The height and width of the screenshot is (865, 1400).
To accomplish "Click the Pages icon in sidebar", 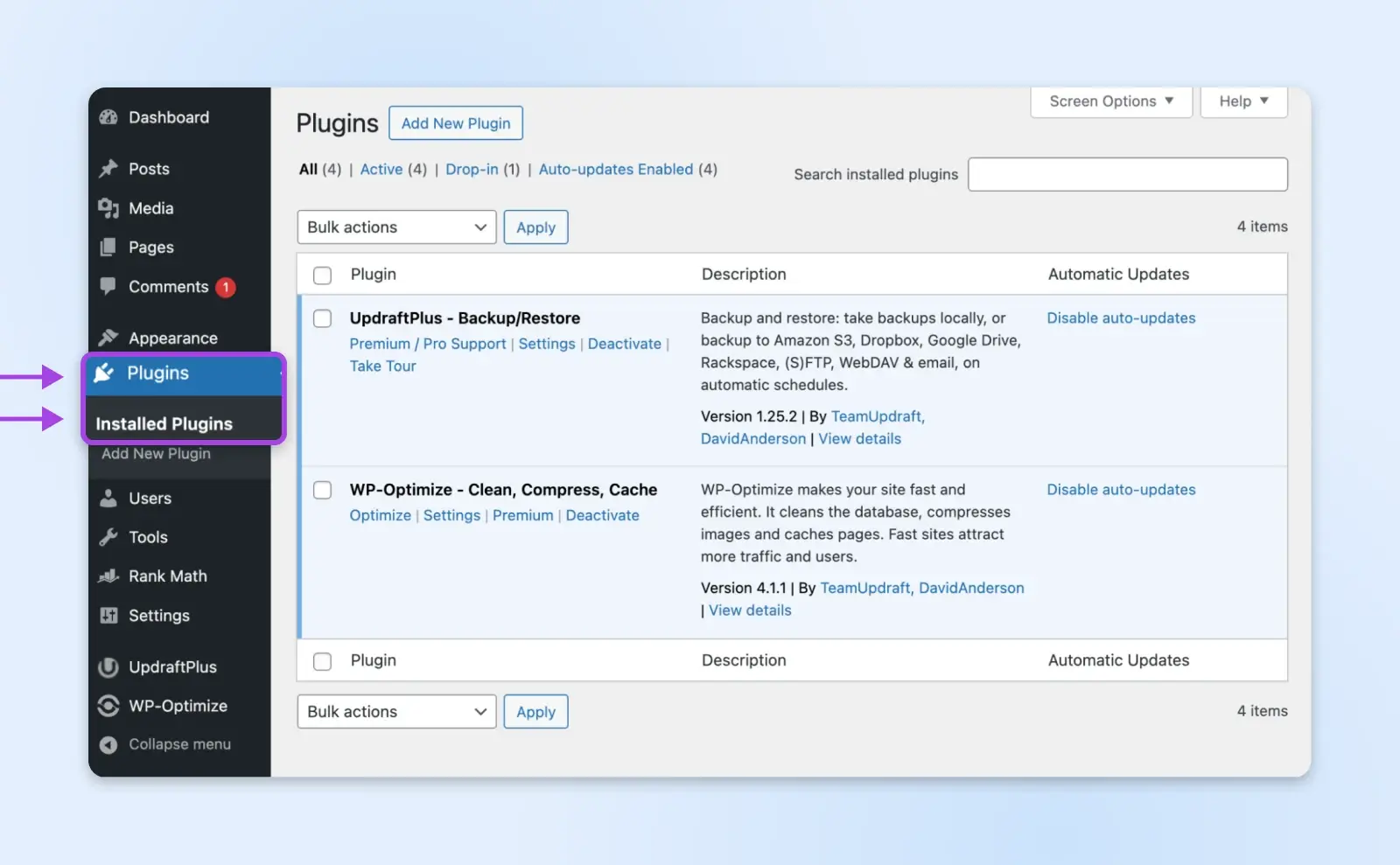I will coord(108,248).
